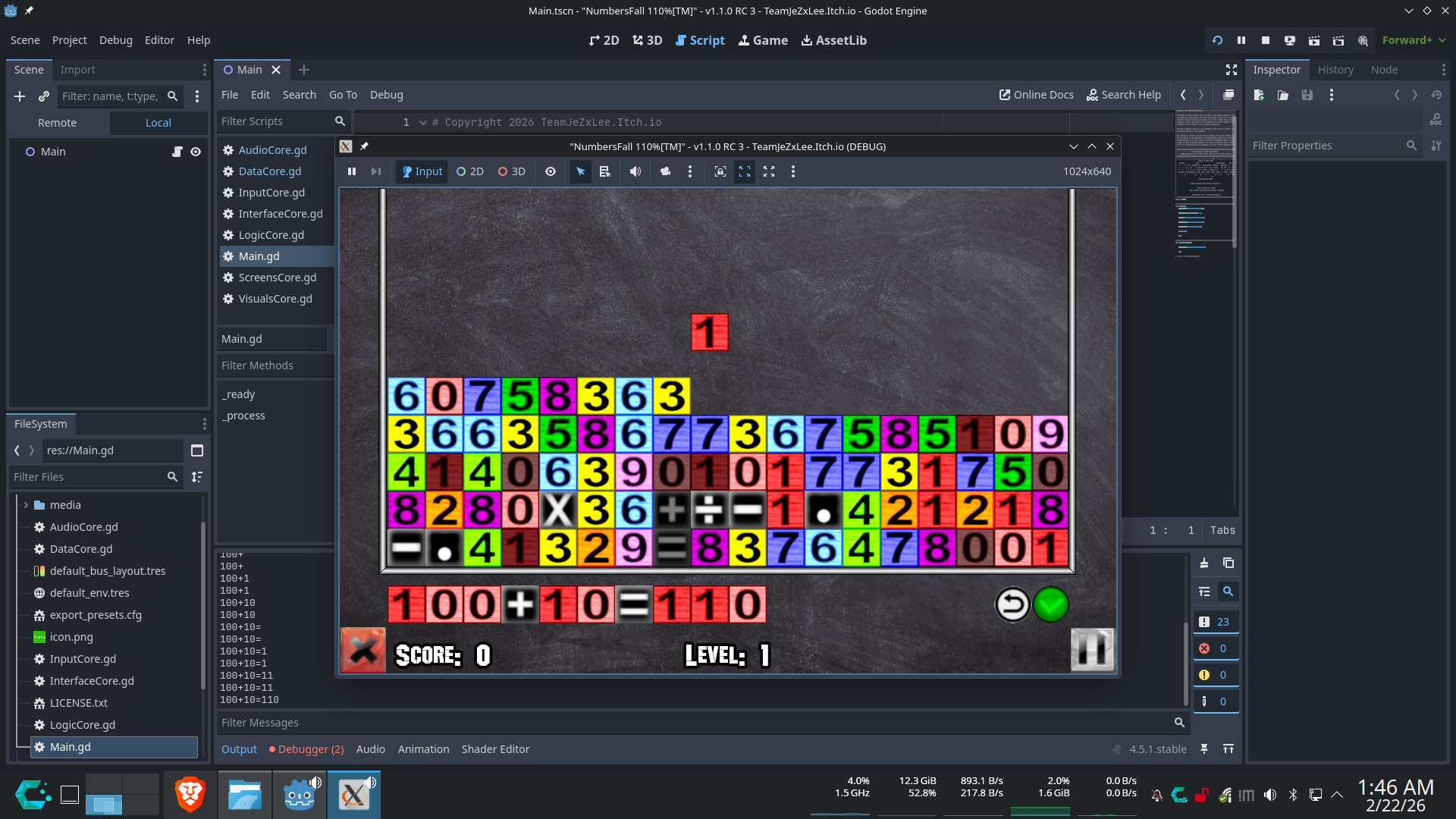Mute game audio in debug window toolbar
The image size is (1456, 819).
[635, 171]
